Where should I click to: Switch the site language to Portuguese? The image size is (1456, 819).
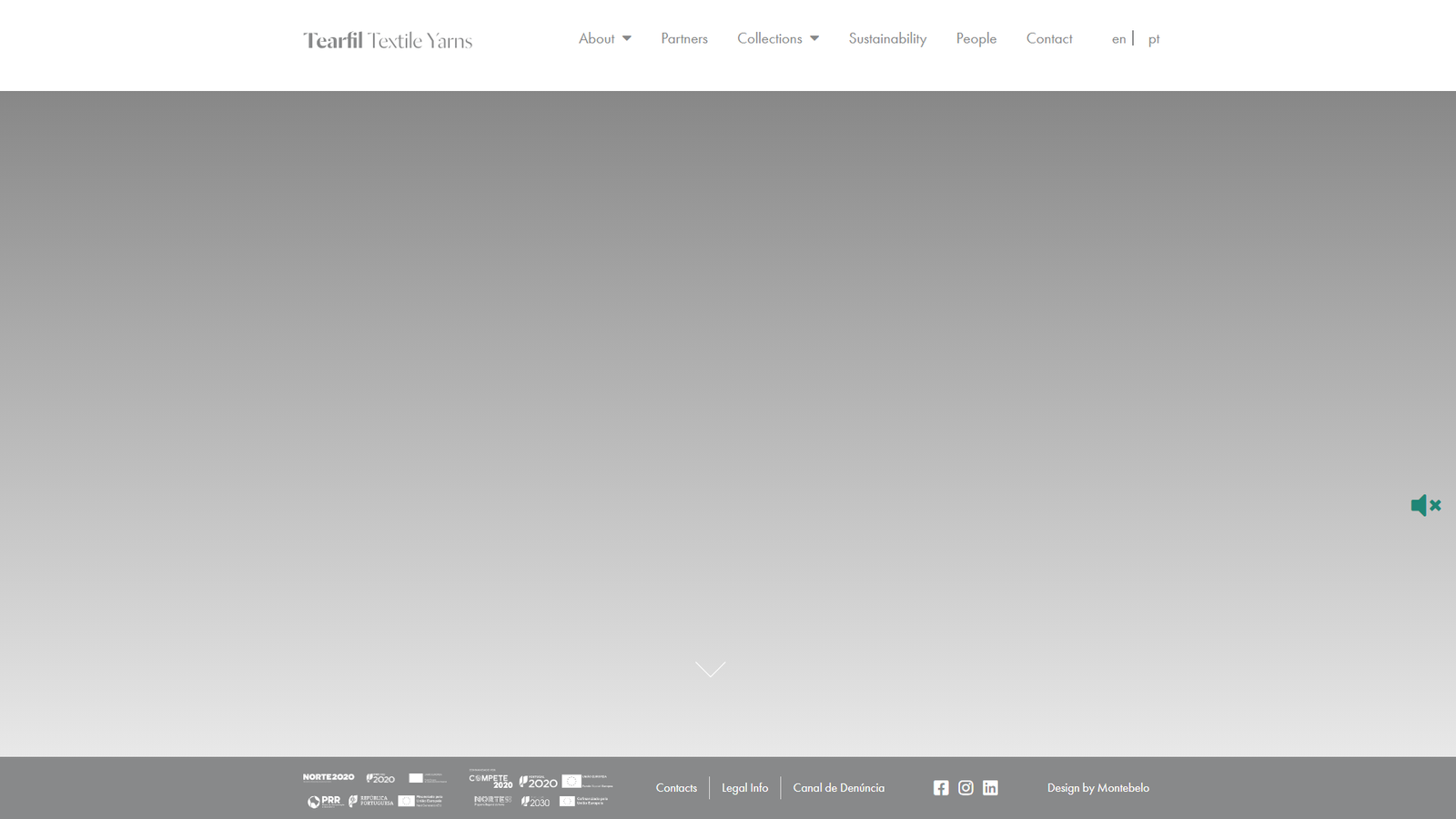pos(1154,38)
